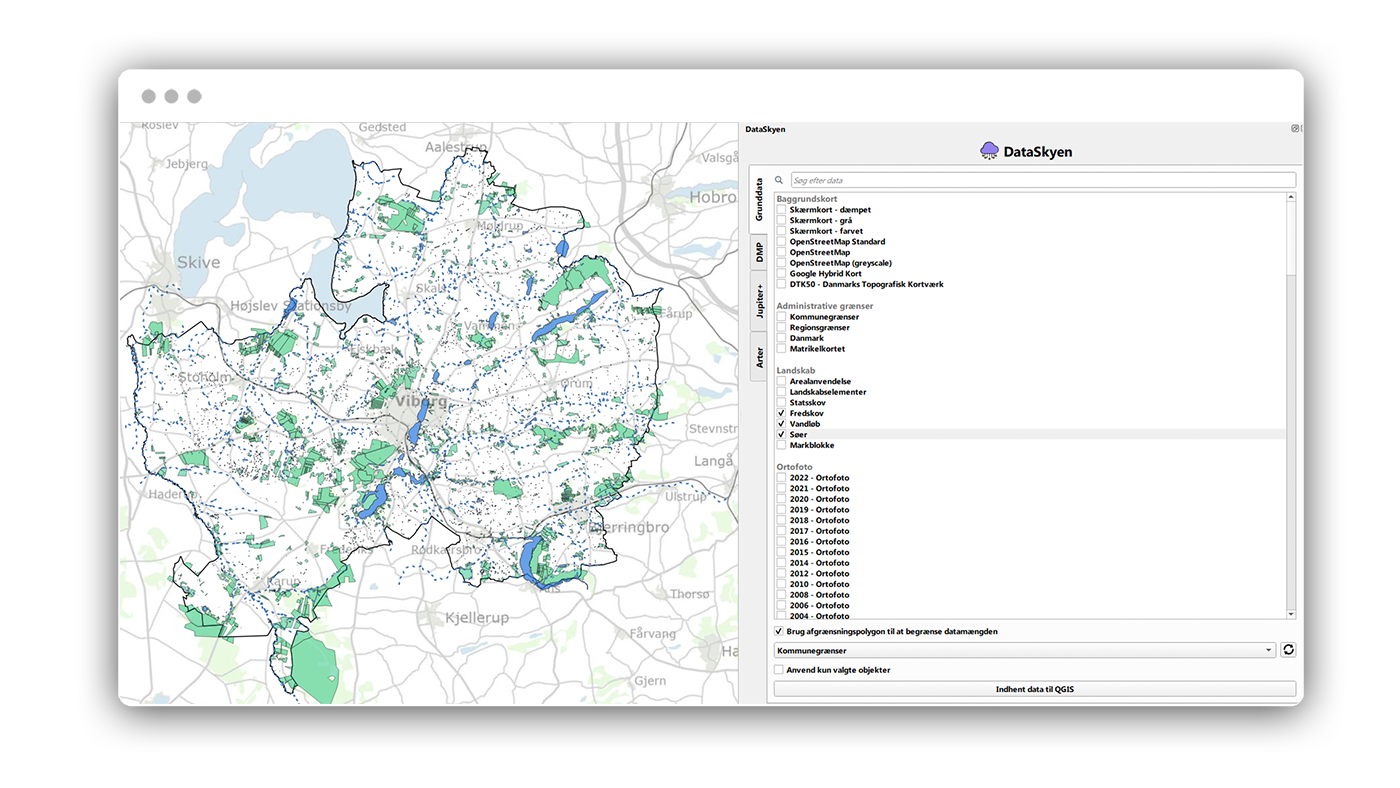Open the Kommunegrænser boundary dropdown

1024,650
